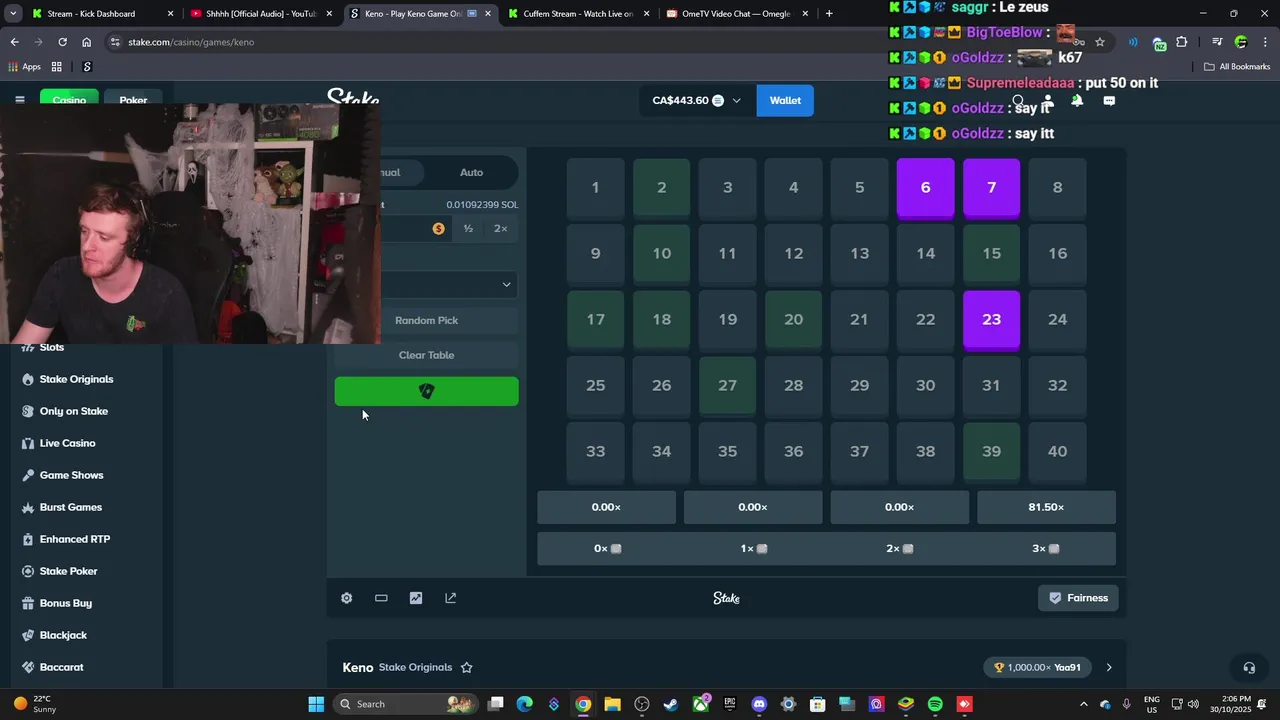
Task: Select Keno tile number 40
Action: point(1058,451)
